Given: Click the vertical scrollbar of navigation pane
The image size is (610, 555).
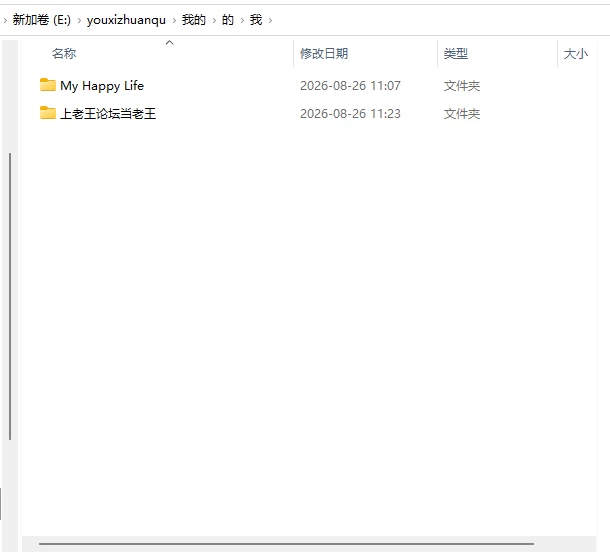Looking at the screenshot, I should coord(10,296).
